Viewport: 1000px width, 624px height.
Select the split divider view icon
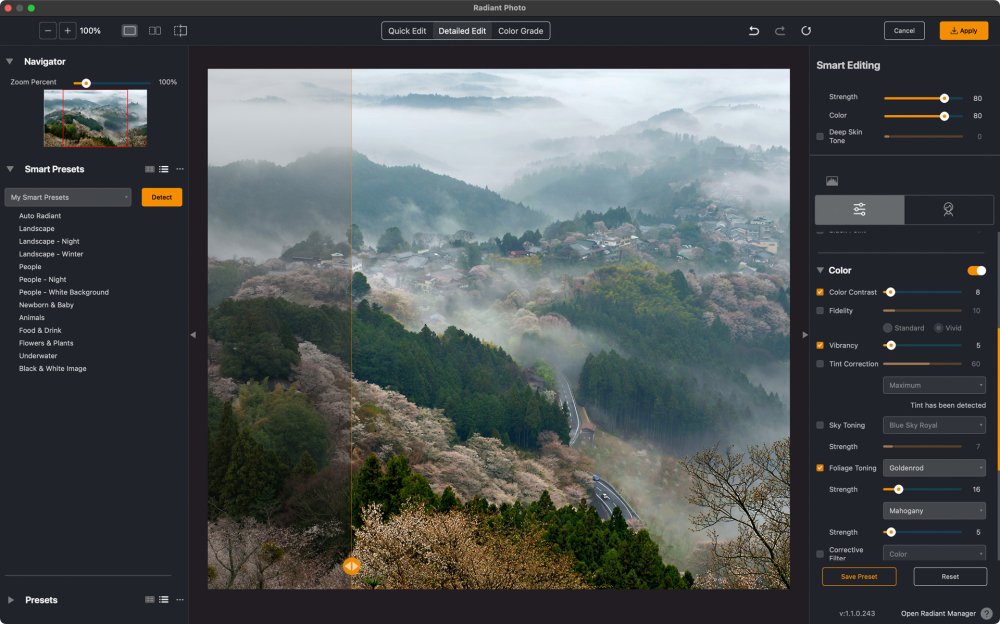tap(180, 31)
